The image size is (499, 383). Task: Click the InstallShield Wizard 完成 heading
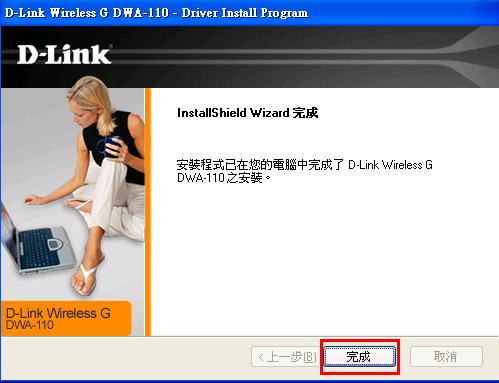(x=247, y=113)
